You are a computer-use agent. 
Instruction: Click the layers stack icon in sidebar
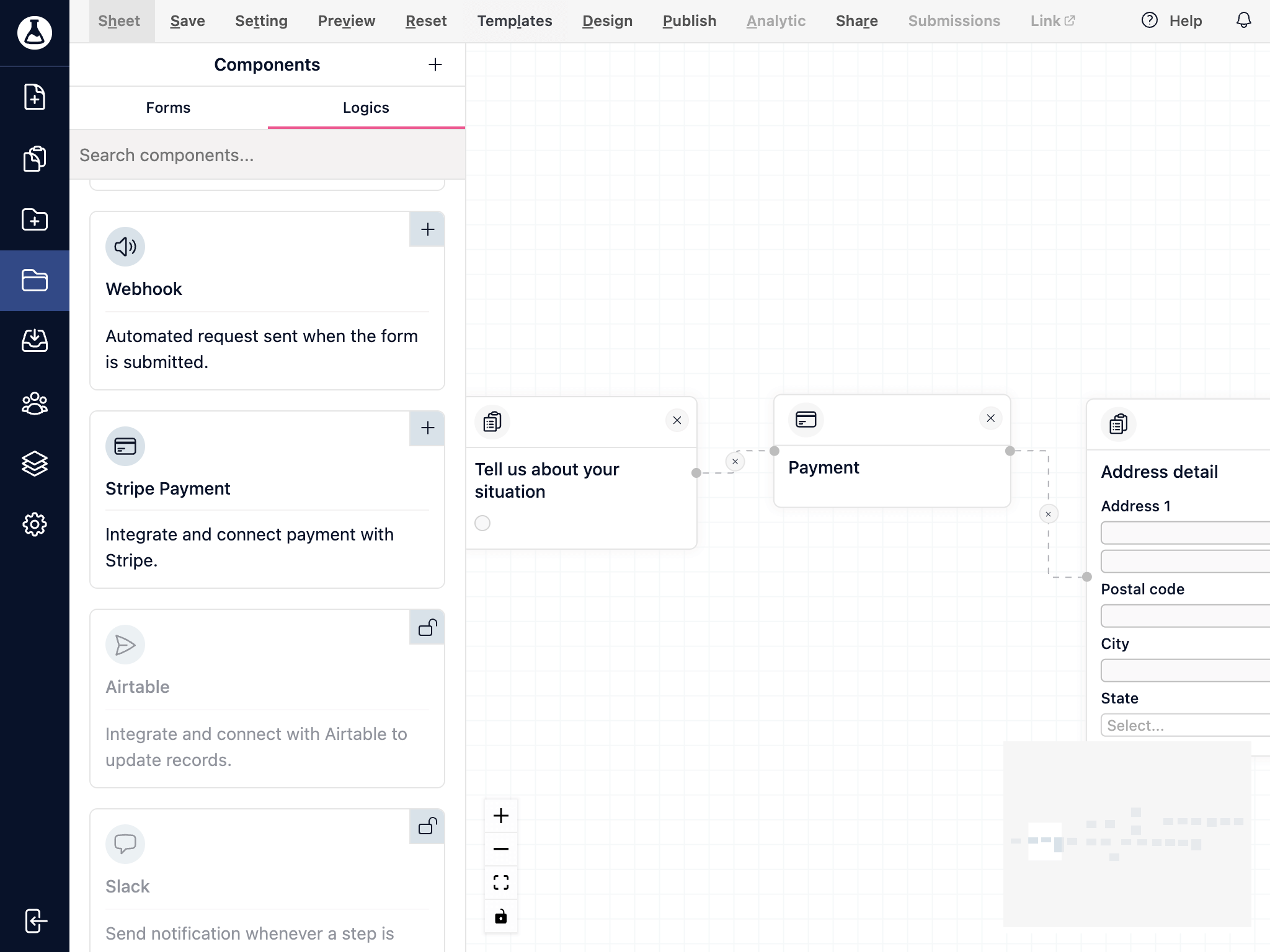pyautogui.click(x=34, y=463)
